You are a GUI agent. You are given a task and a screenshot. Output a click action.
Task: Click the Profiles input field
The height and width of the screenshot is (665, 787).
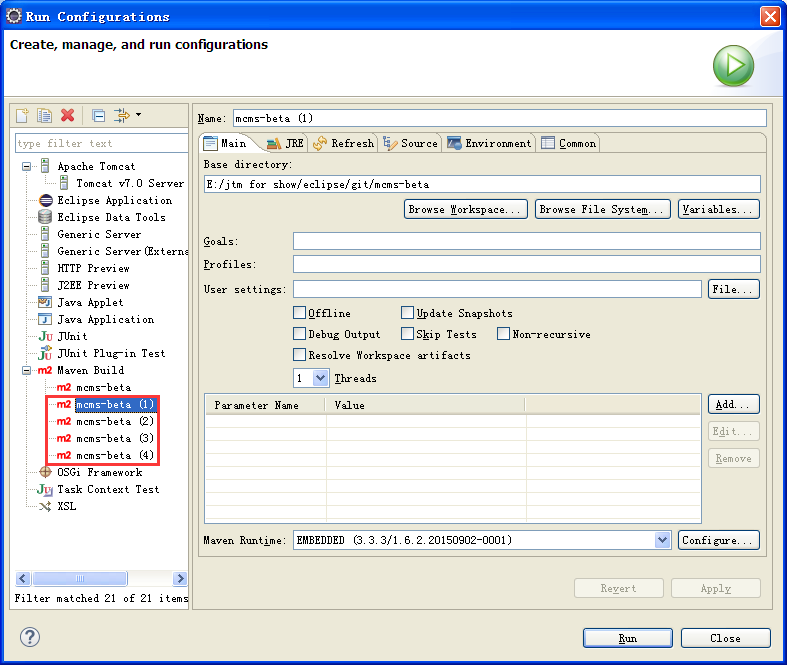[527, 264]
